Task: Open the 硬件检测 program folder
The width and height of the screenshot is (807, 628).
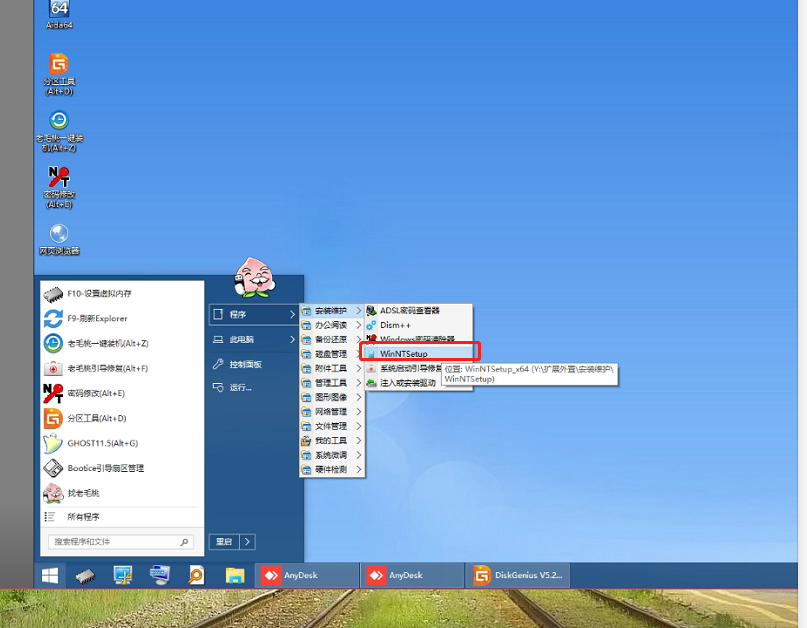Action: tap(332, 469)
